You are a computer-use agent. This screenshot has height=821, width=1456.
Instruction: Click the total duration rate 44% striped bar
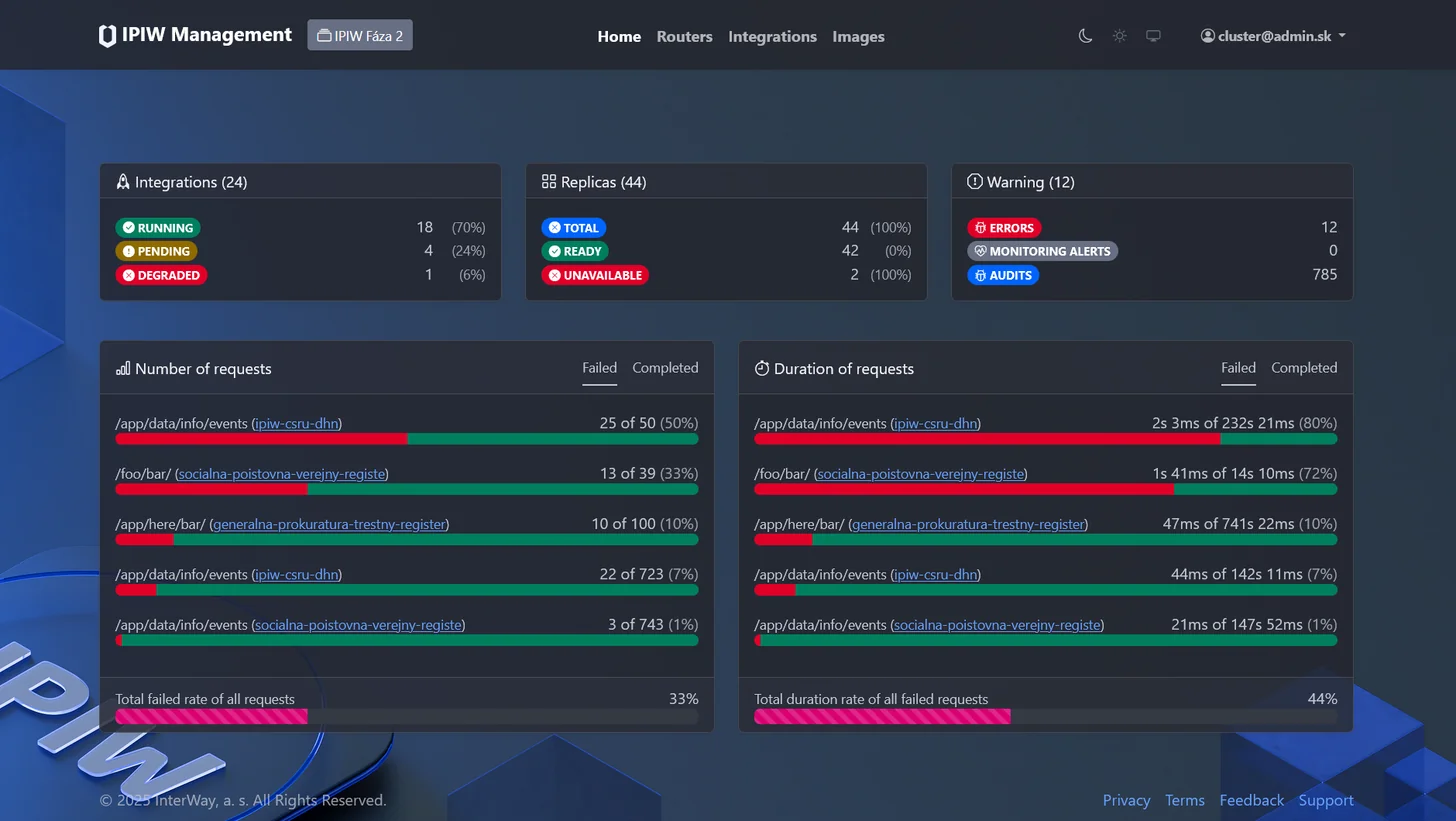tap(882, 716)
